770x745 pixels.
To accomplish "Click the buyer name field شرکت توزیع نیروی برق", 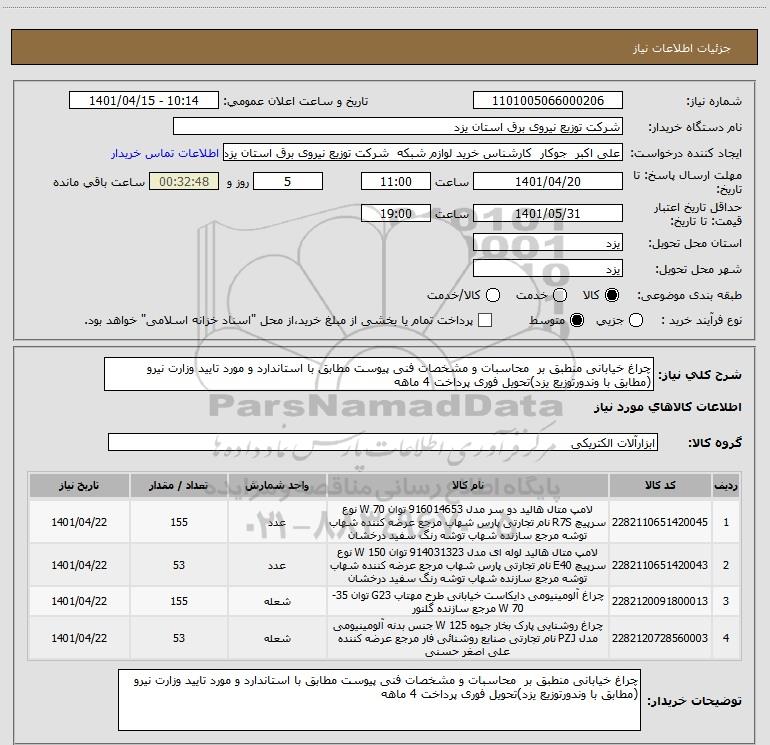I will 398,127.
